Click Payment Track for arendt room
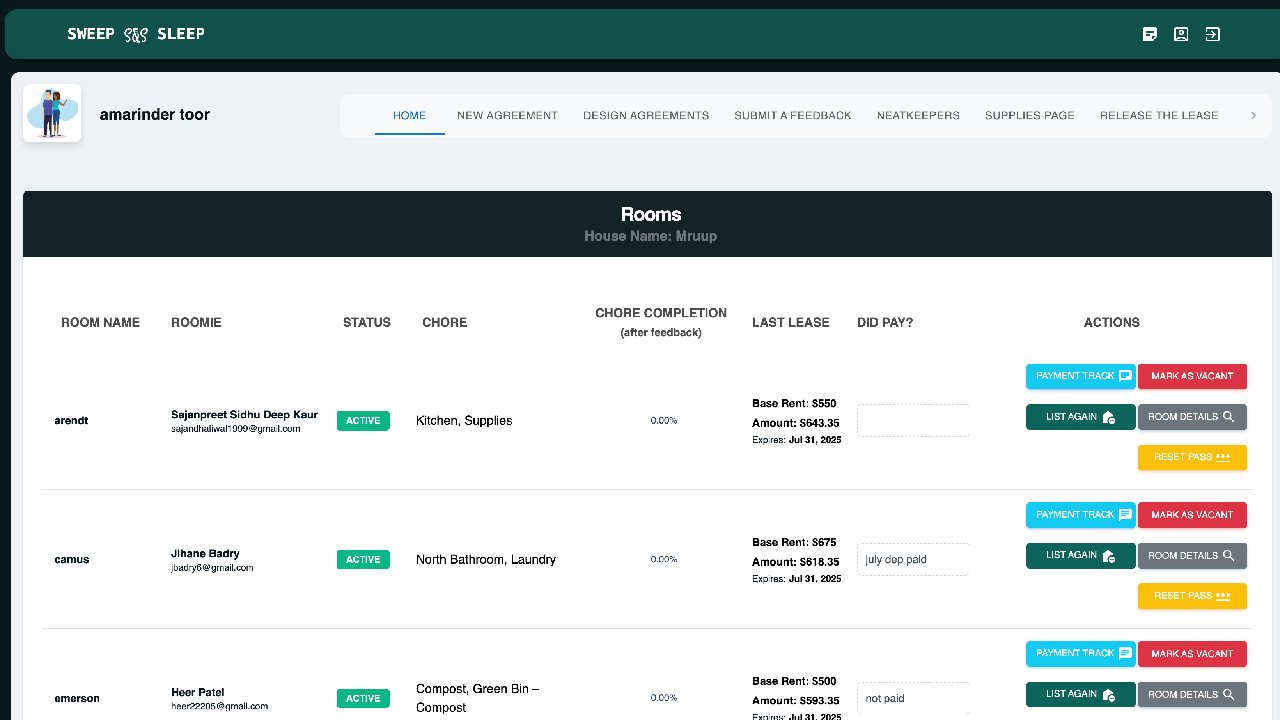Viewport: 1280px width, 720px height. (1081, 376)
